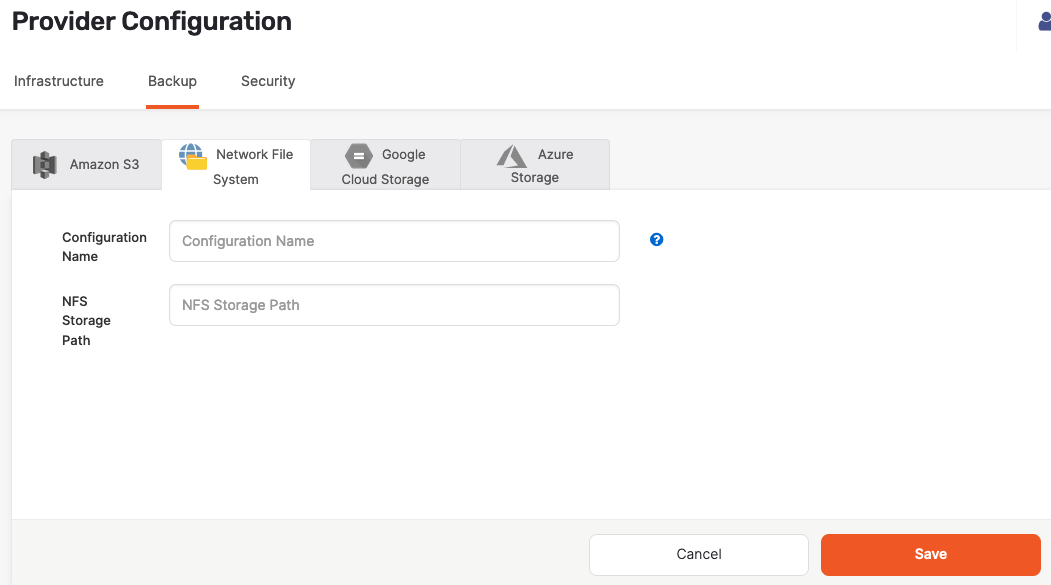This screenshot has height=585, width=1051.
Task: Select the Backup tab
Action: point(172,81)
